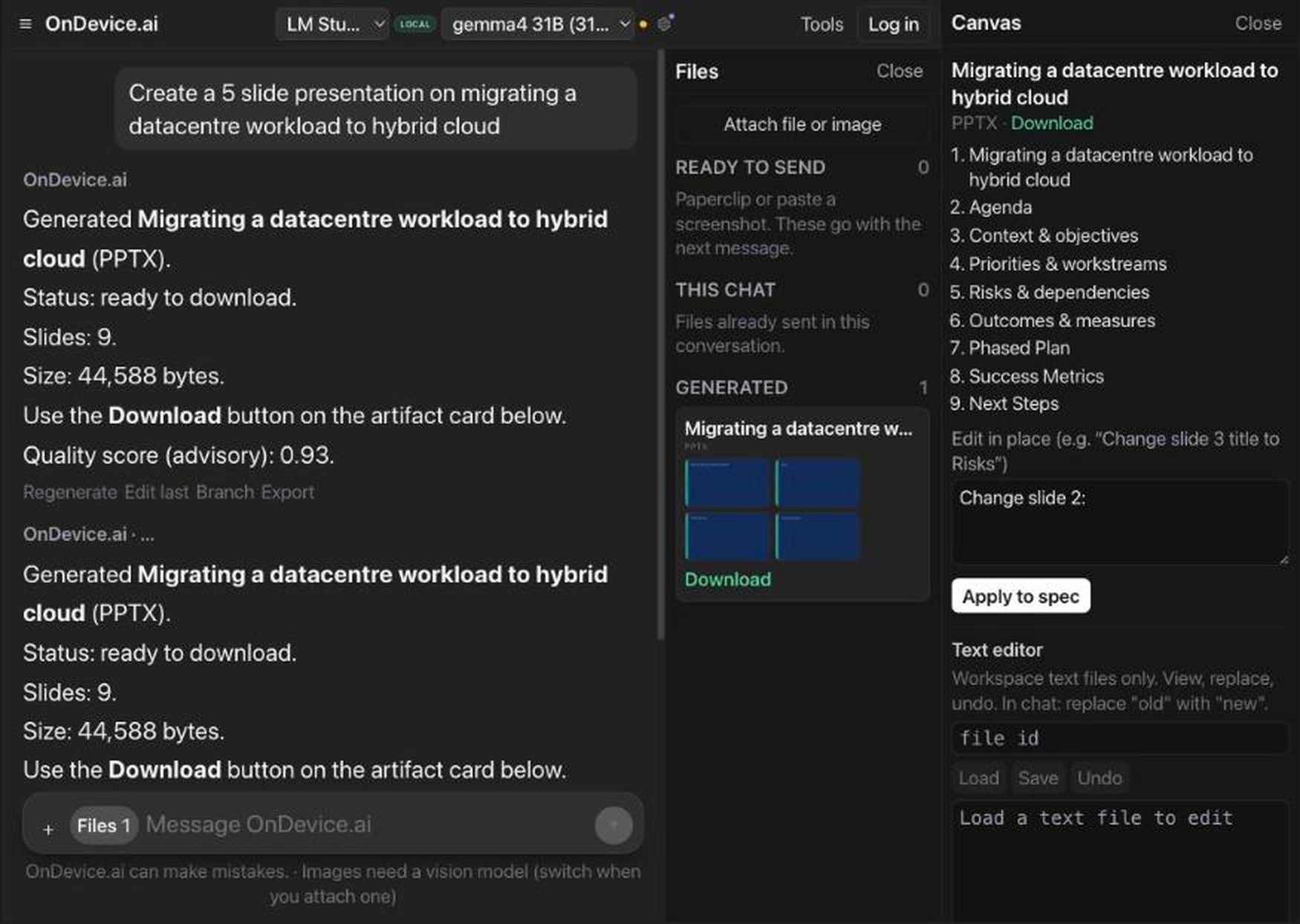Click the Load a text file to edit area

pyautogui.click(x=1119, y=862)
